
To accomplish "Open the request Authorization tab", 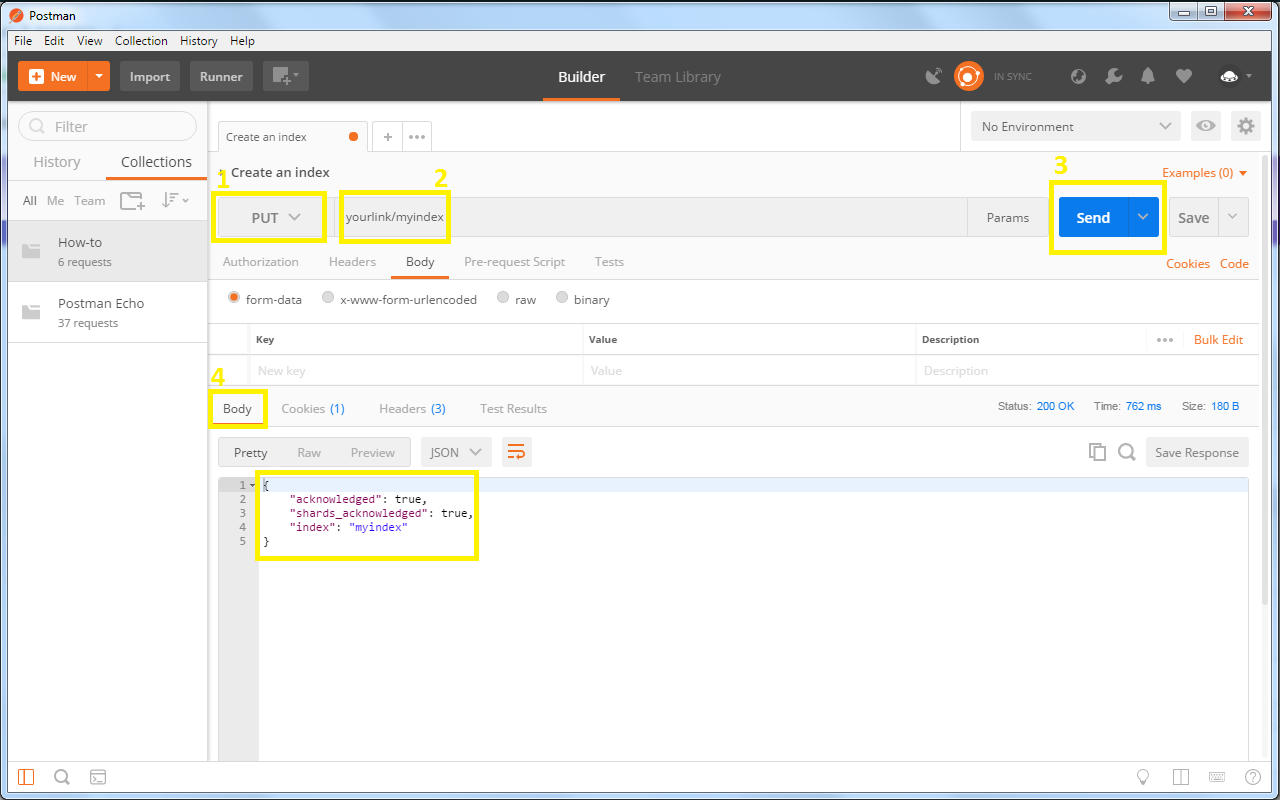I will click(261, 262).
